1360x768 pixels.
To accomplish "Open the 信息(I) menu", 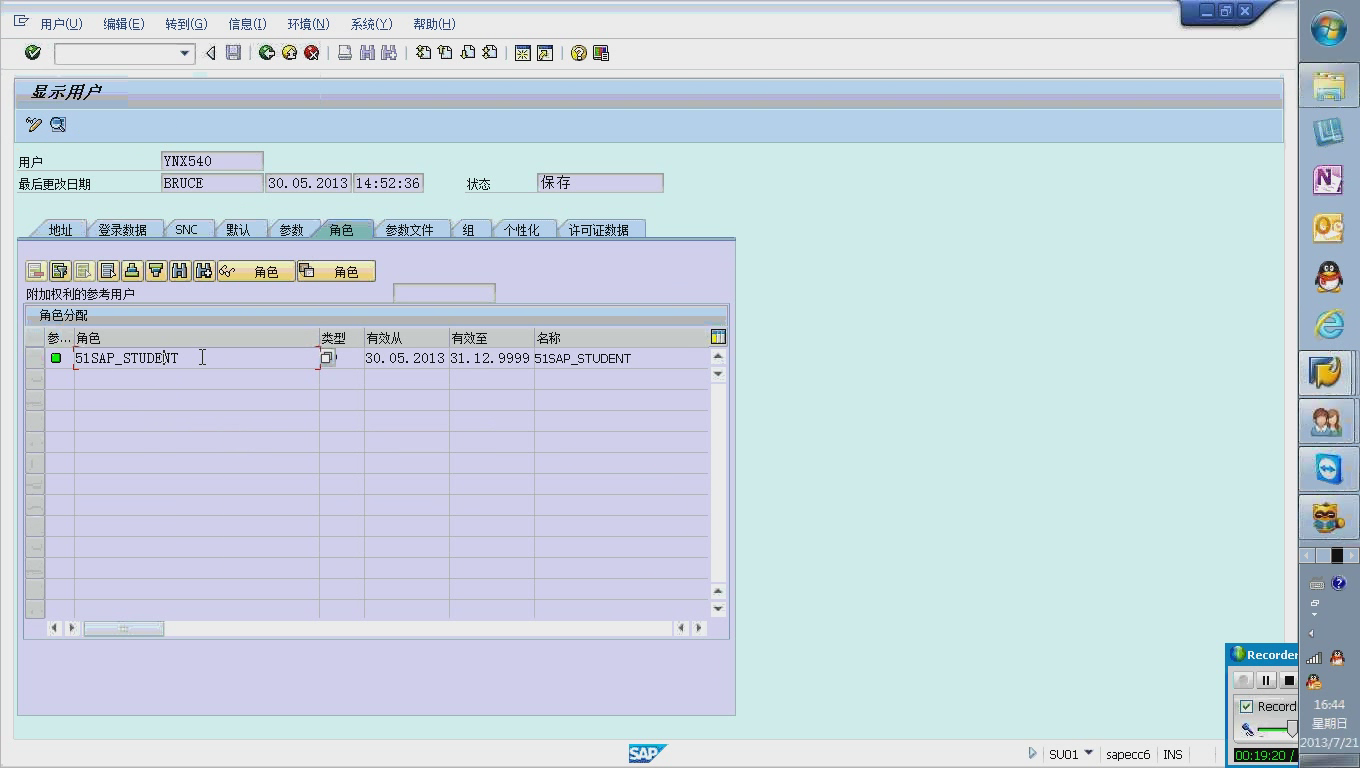I will click(x=247, y=24).
